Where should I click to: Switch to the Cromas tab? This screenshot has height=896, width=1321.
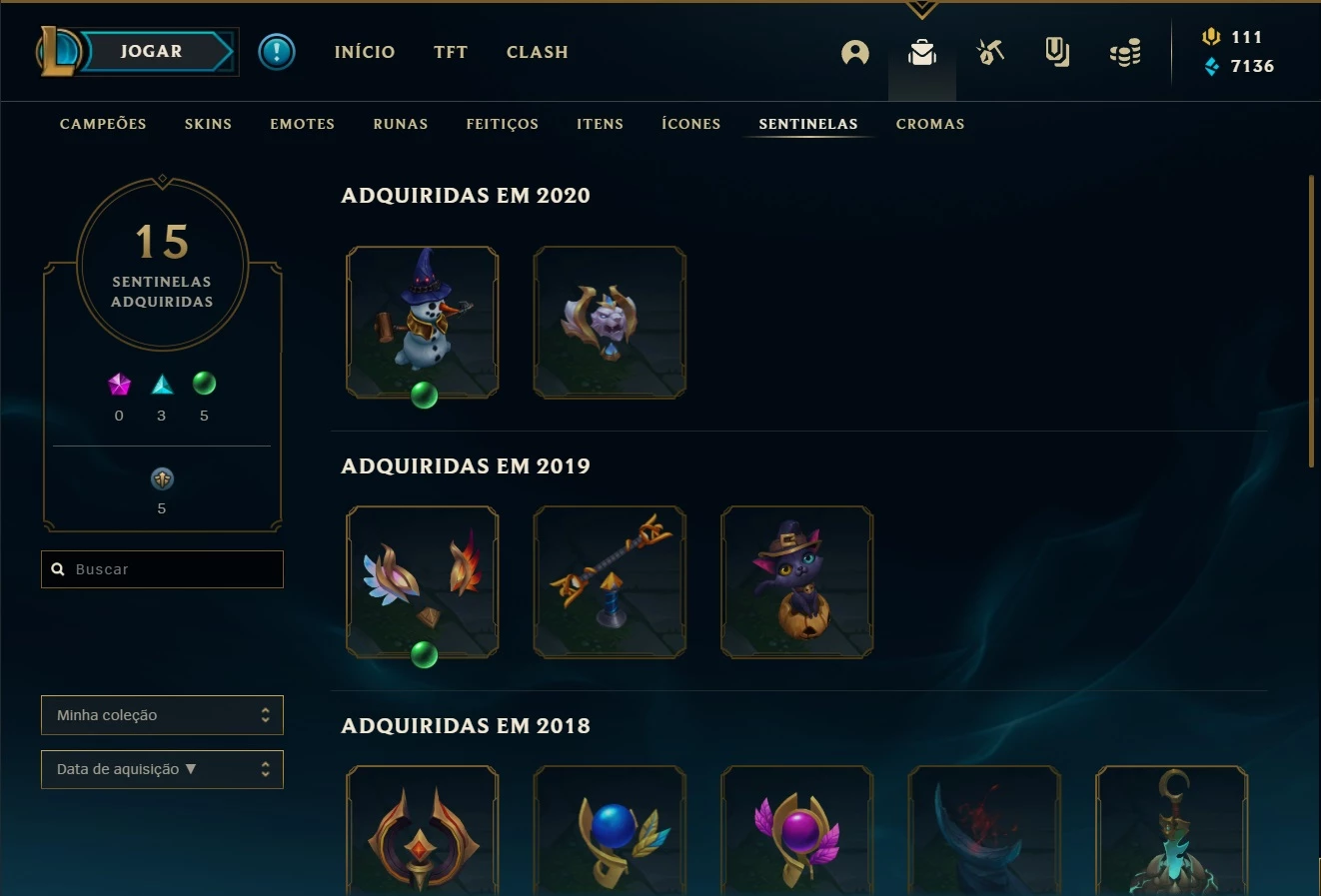point(930,124)
